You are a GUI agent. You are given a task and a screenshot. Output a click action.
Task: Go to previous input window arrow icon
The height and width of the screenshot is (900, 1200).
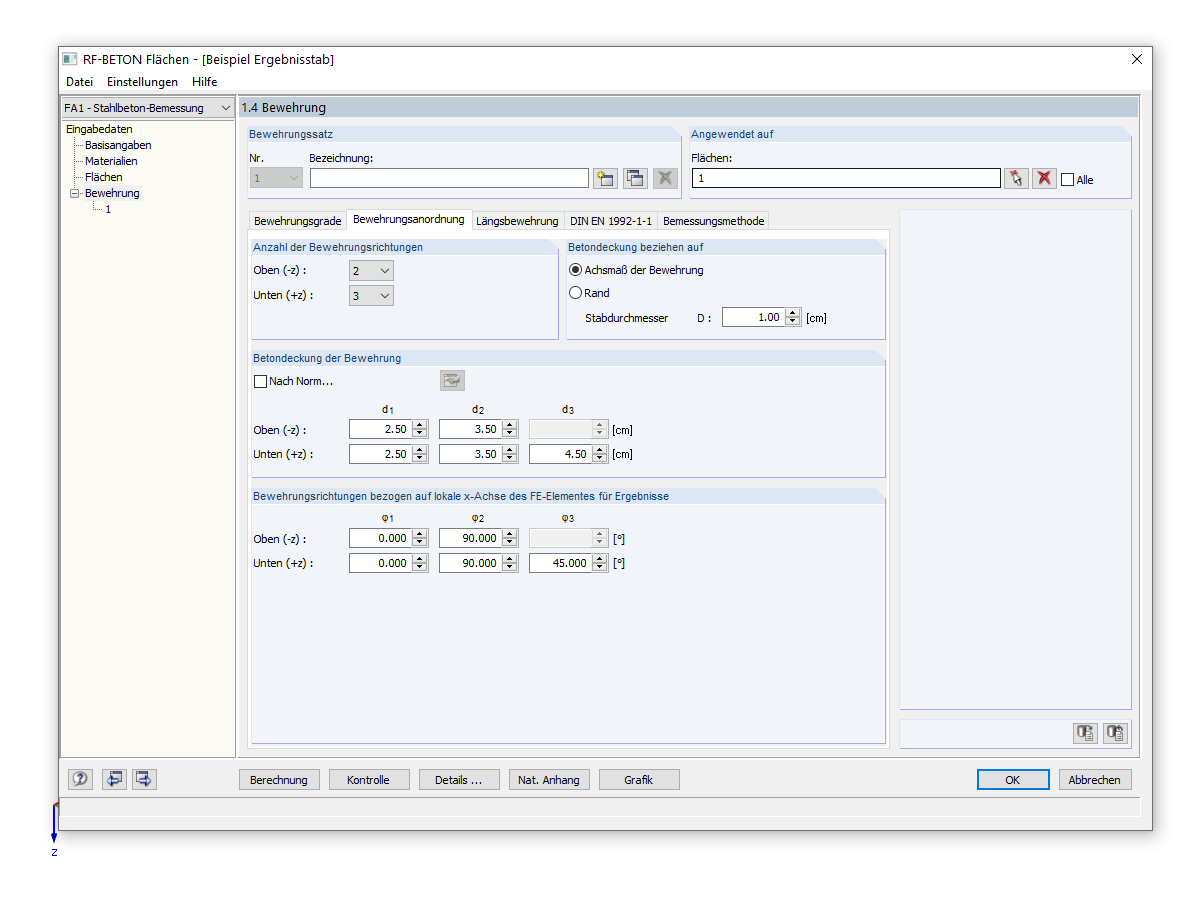point(114,779)
